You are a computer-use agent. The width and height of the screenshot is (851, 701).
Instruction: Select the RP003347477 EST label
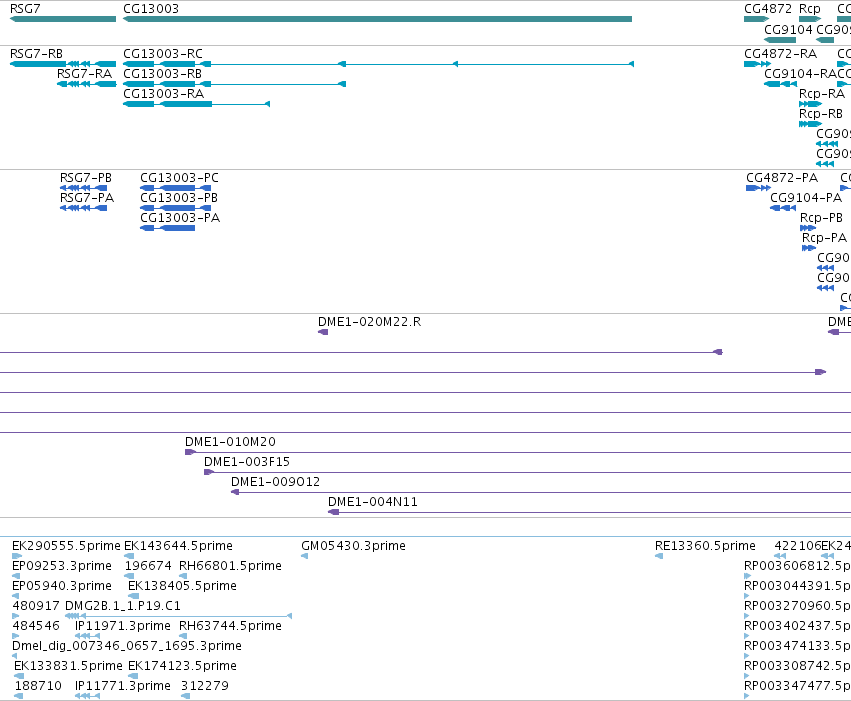tap(797, 686)
